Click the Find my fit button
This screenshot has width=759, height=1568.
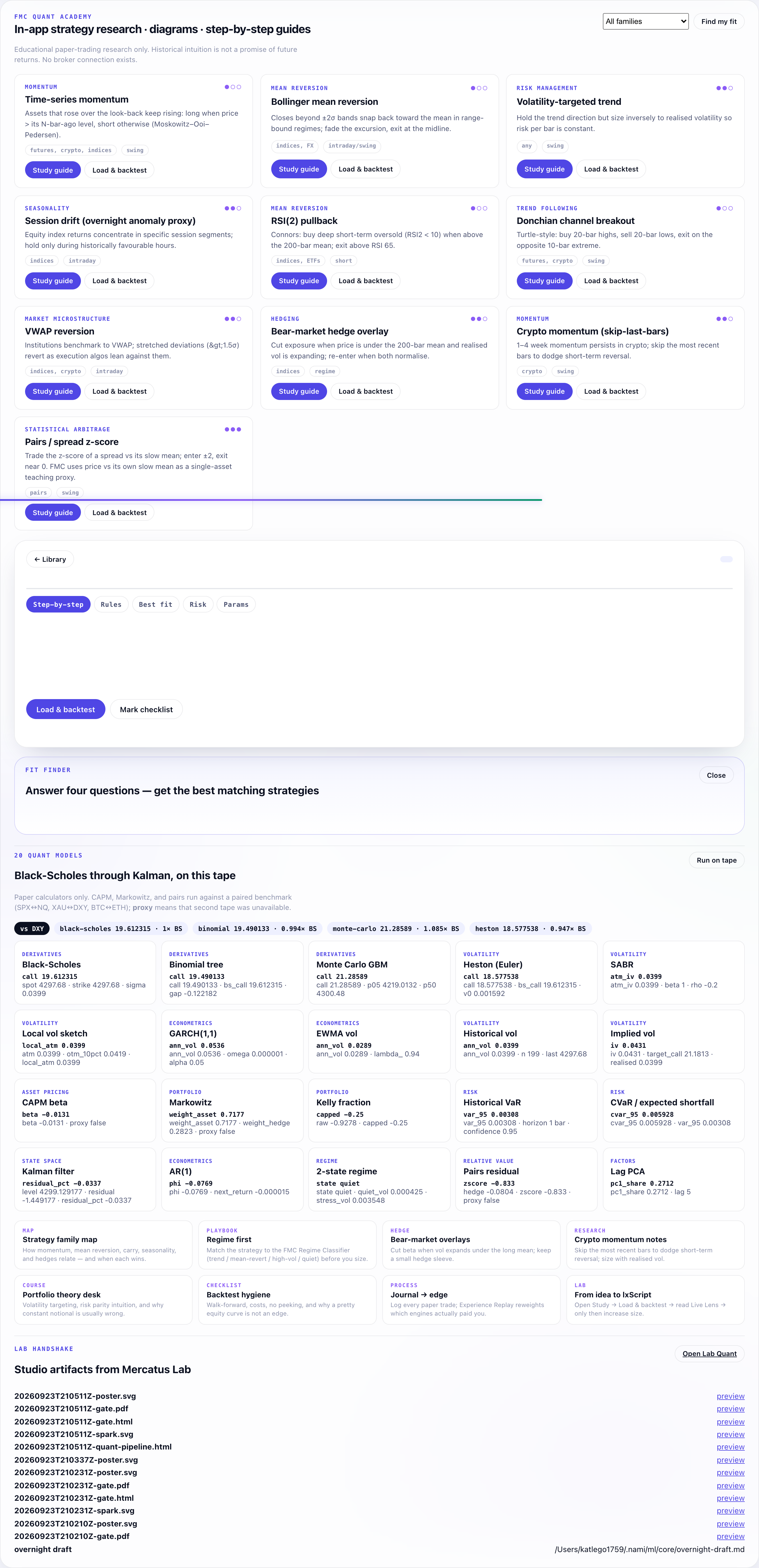coord(718,21)
